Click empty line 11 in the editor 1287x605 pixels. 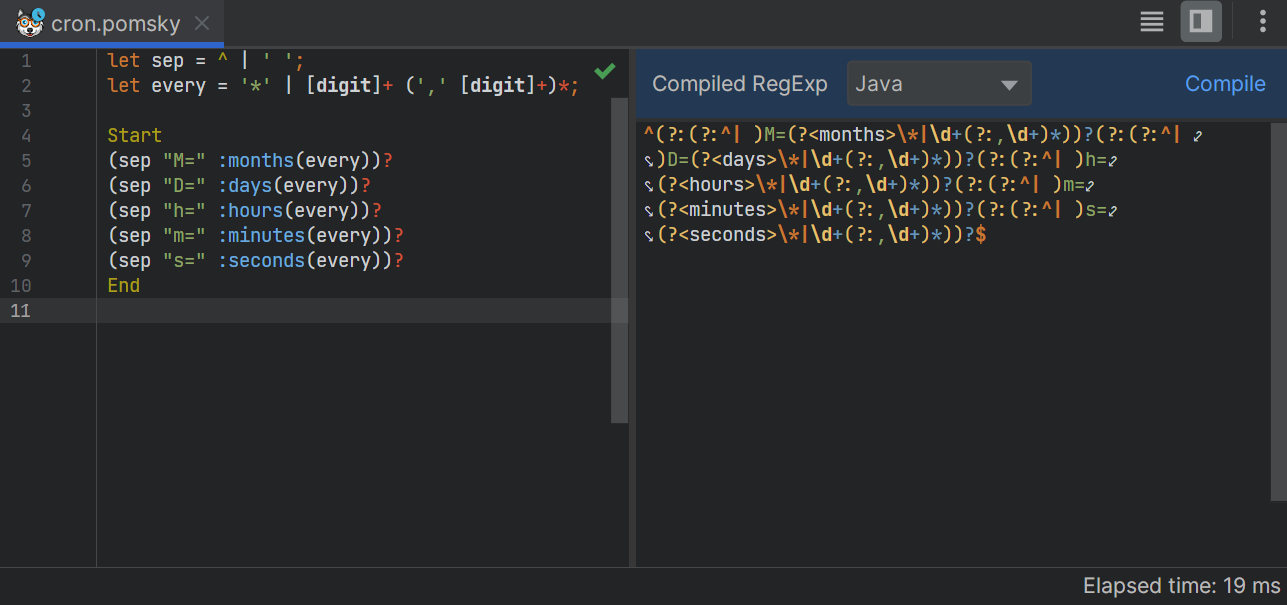click(x=362, y=311)
